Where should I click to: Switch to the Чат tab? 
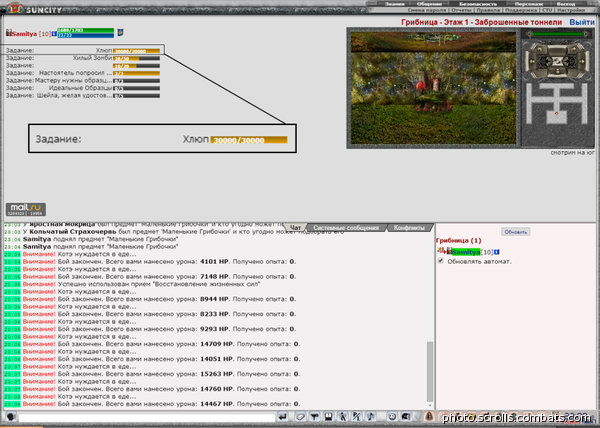(295, 228)
